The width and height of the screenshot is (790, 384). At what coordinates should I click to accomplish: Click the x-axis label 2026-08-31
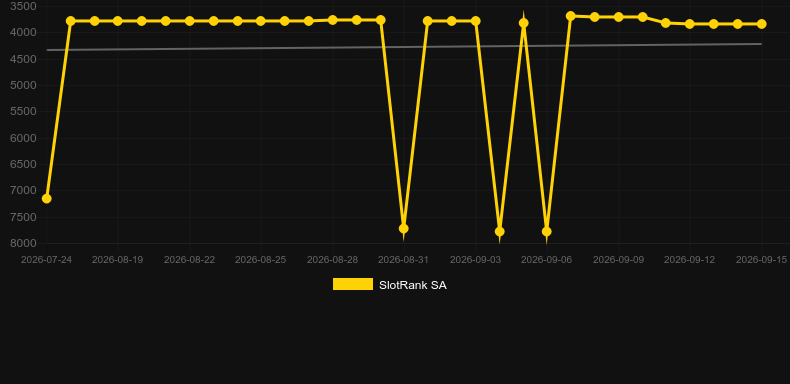(404, 260)
